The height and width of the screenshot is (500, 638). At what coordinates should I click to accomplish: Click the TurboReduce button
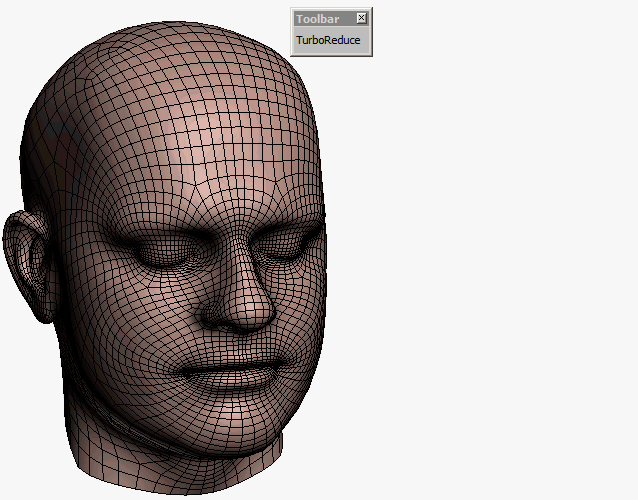pos(328,41)
